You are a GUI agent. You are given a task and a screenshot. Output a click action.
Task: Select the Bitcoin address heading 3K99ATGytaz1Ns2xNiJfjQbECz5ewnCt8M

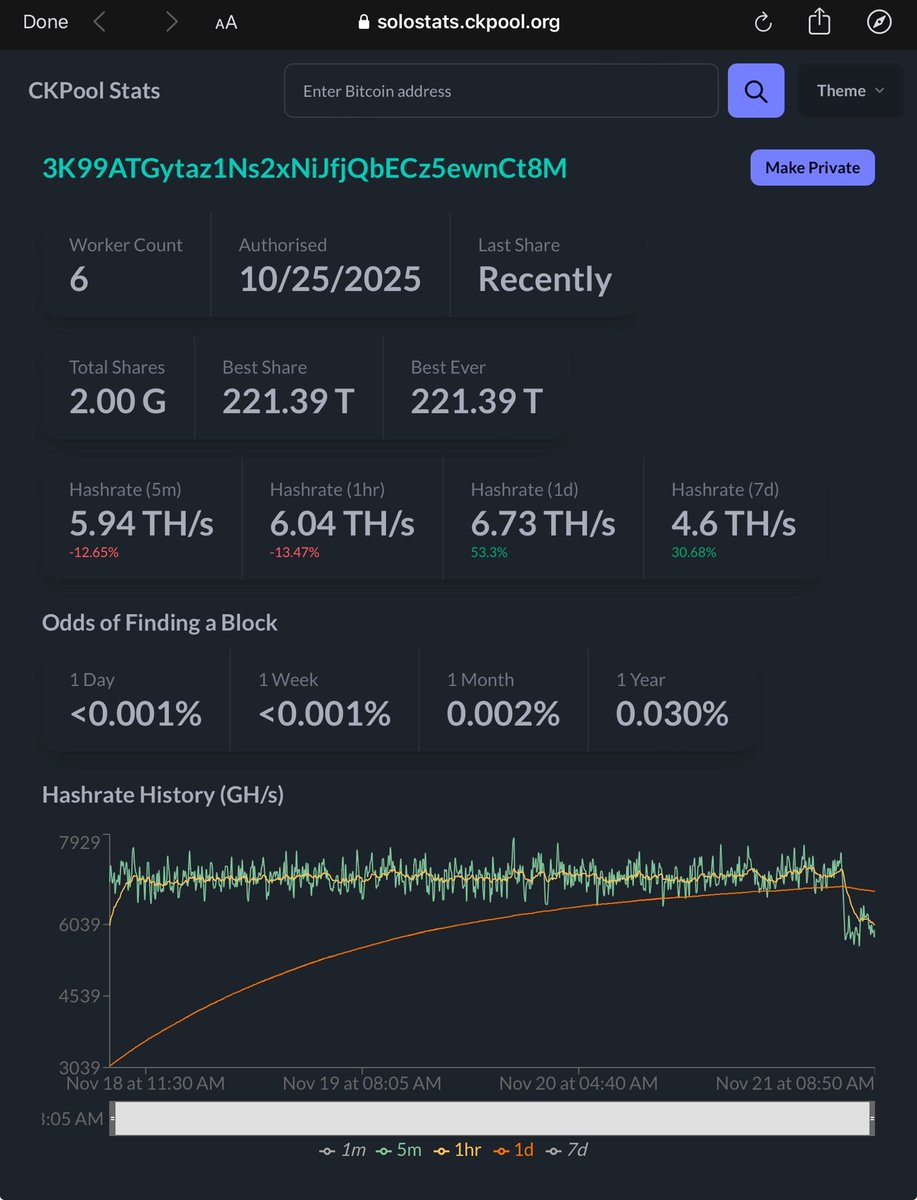point(304,168)
